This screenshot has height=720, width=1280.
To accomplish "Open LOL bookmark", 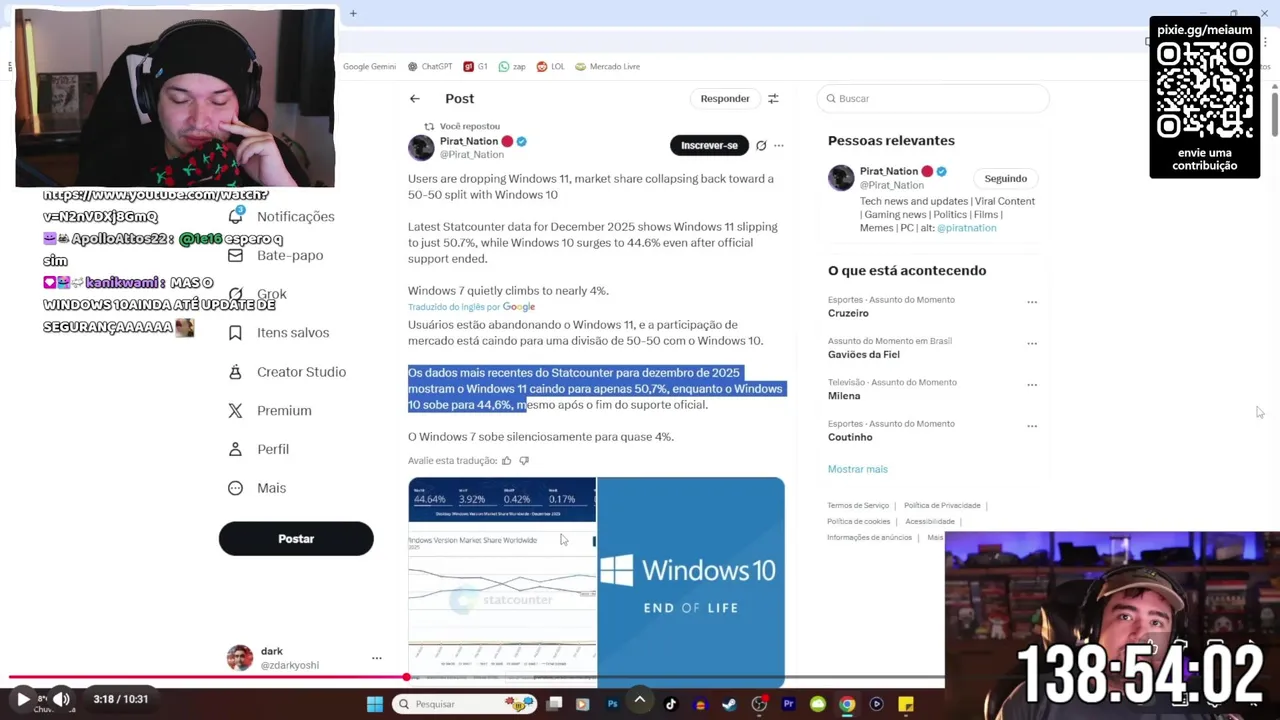I will (551, 67).
